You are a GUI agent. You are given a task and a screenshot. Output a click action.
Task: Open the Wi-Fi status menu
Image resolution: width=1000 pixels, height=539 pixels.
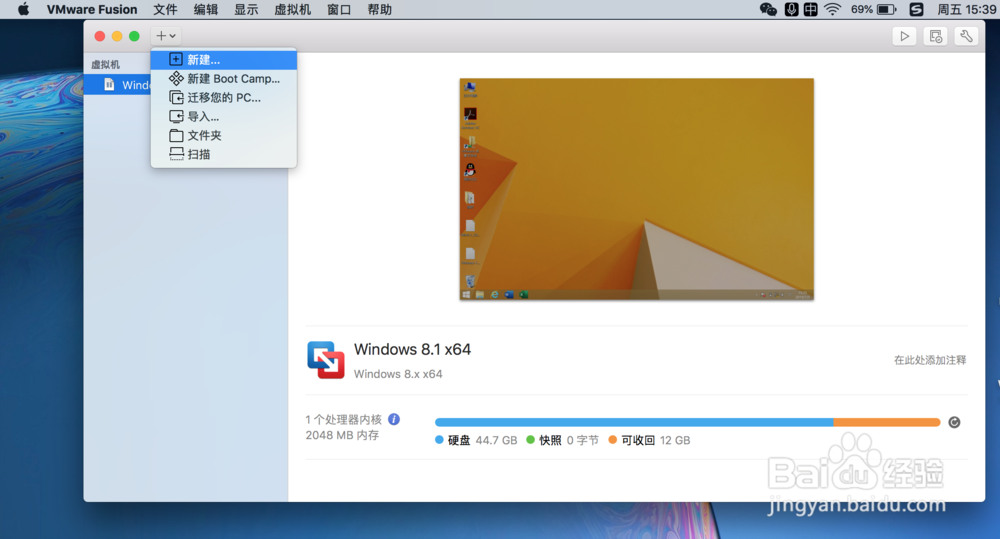pos(832,10)
